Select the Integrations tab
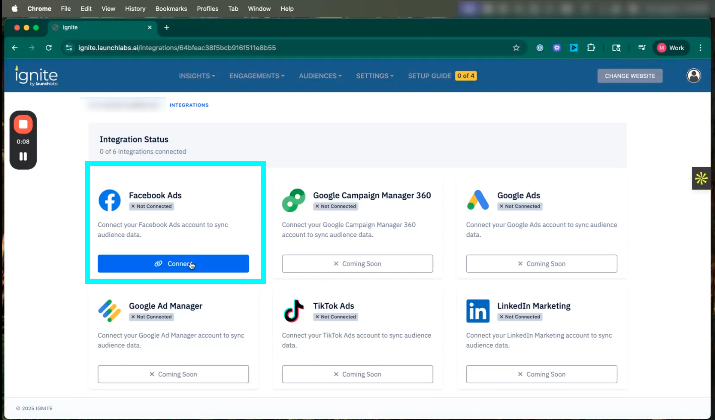The width and height of the screenshot is (715, 420). click(x=189, y=104)
